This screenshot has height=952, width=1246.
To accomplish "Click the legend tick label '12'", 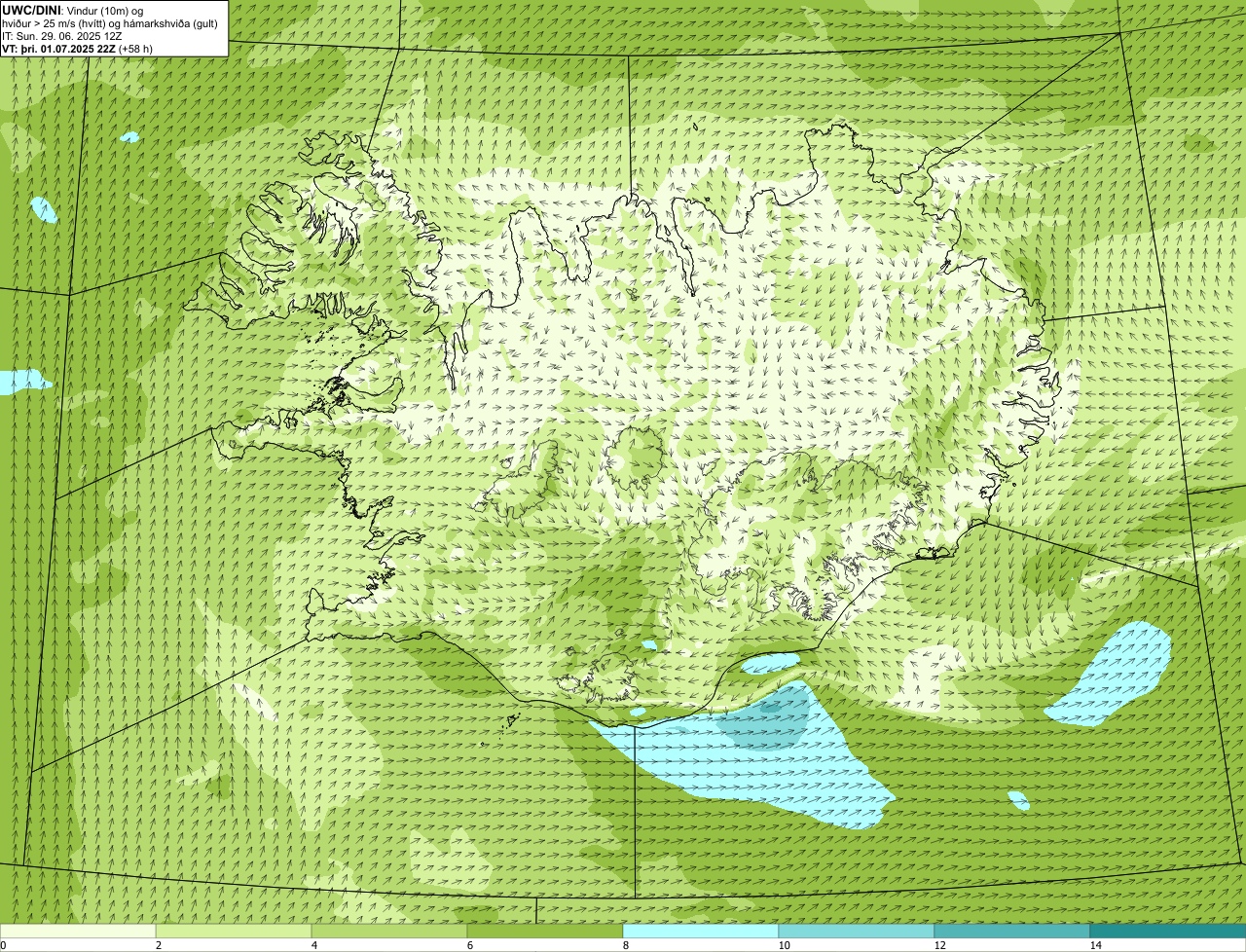I will [939, 945].
